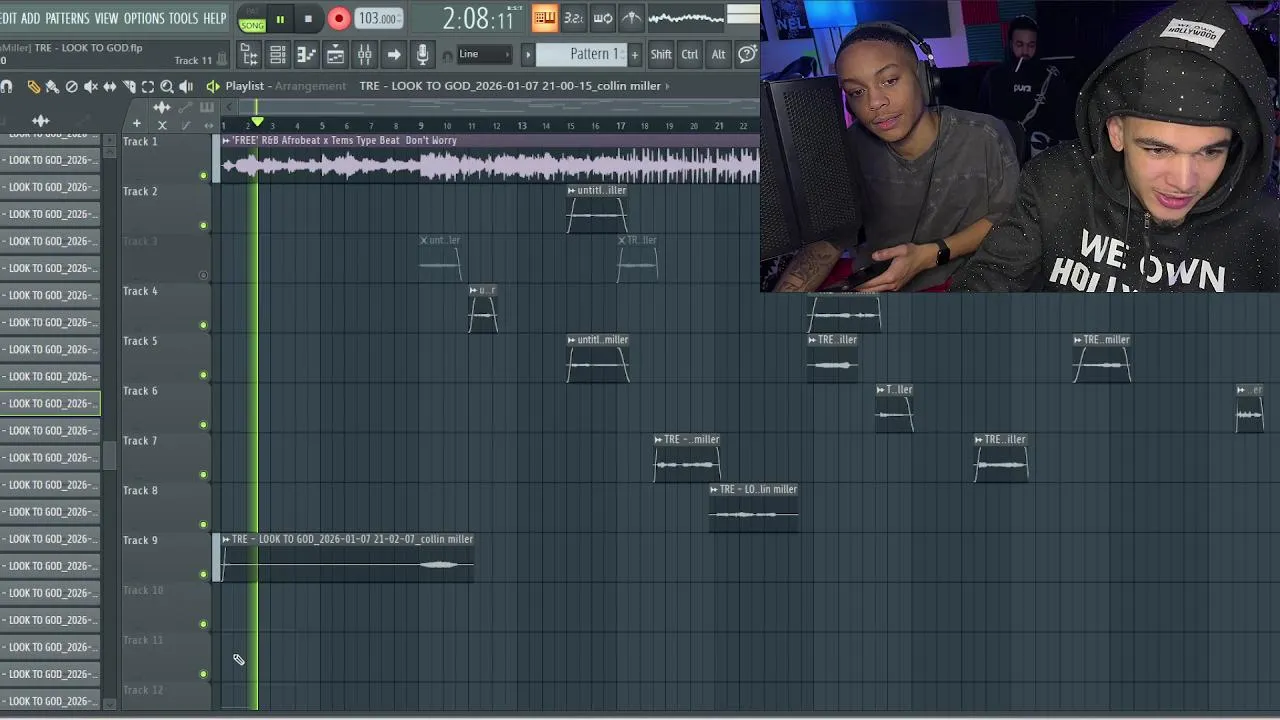Mute Track 1 via its green light
1280x720 pixels.
[x=203, y=176]
